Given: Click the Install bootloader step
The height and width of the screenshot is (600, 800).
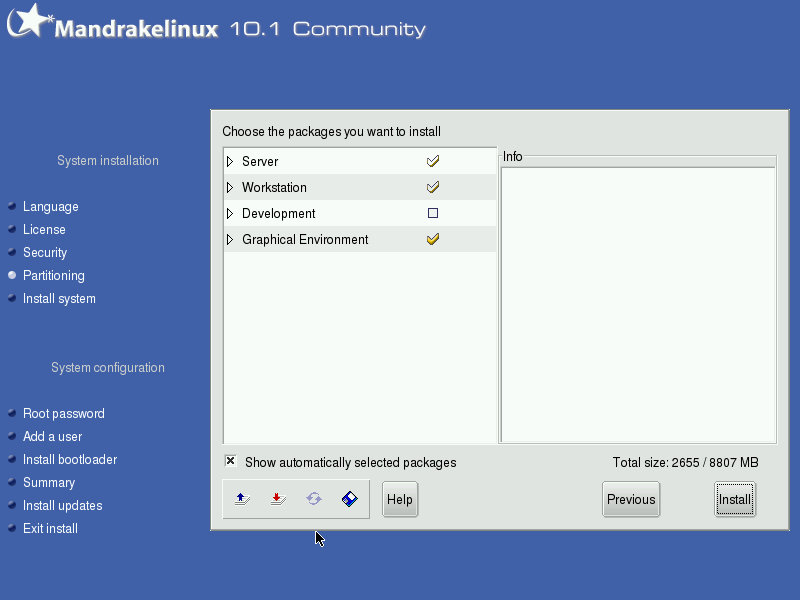Looking at the screenshot, I should click(70, 459).
